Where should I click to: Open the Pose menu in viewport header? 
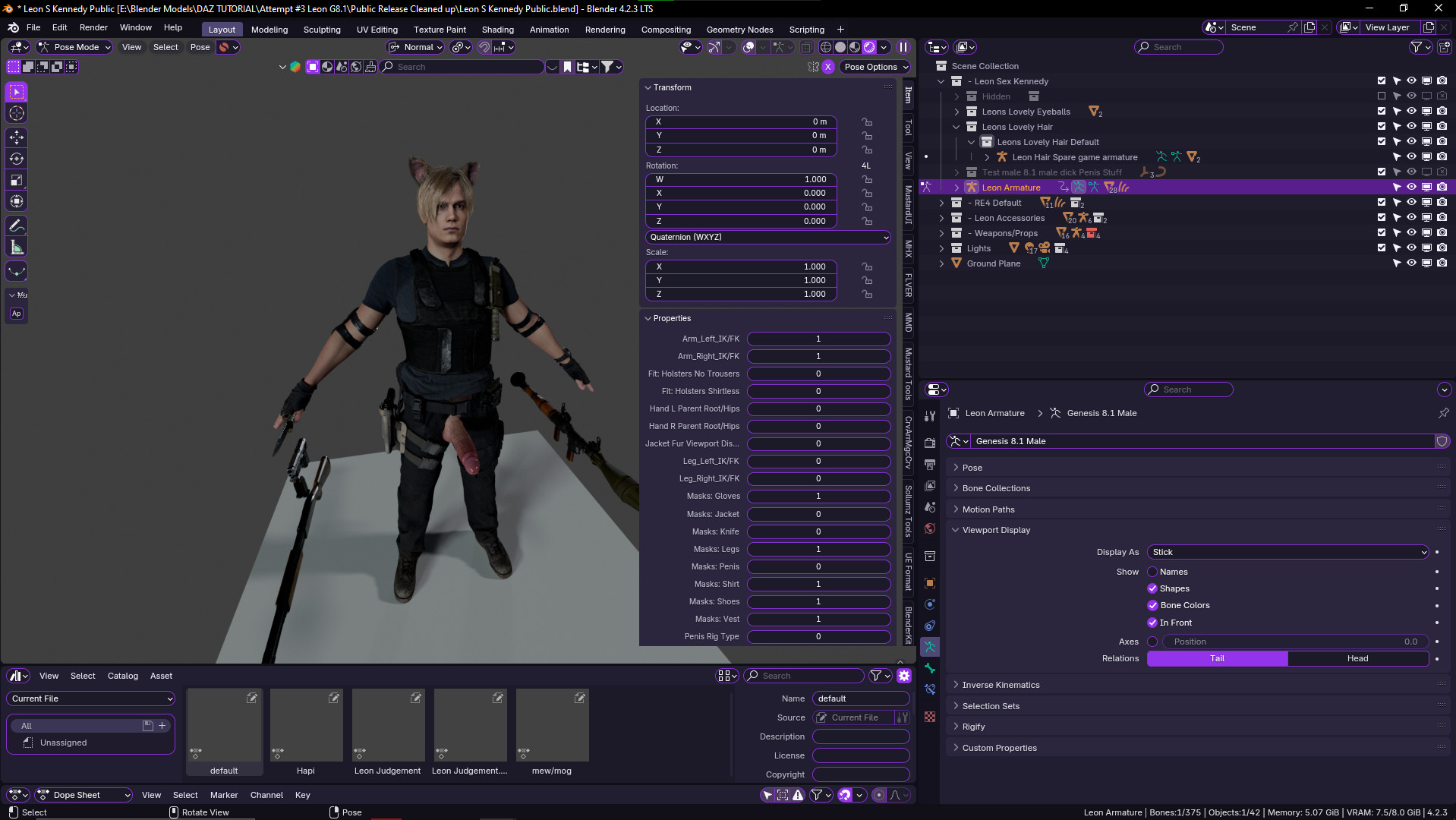tap(200, 47)
